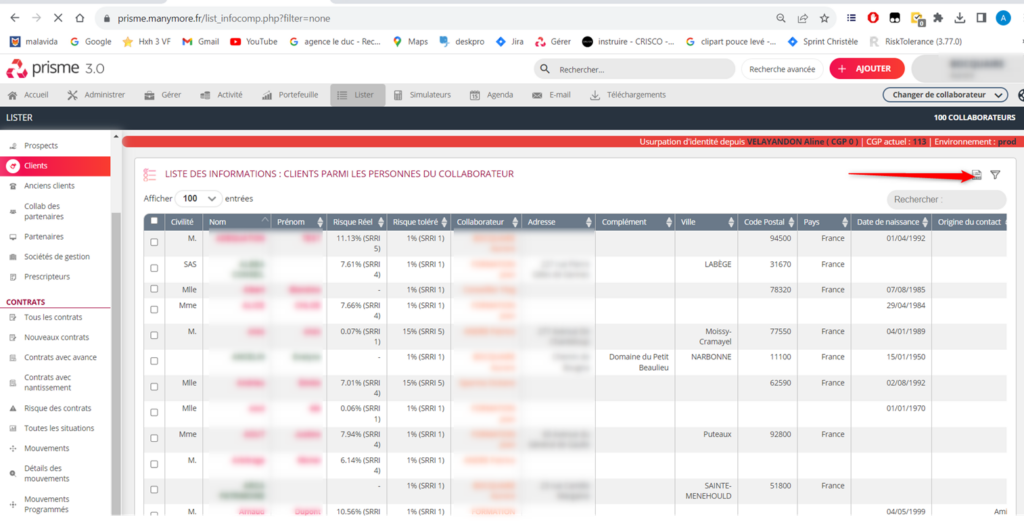This screenshot has width=1024, height=523.
Task: Open the filter funnel icon
Action: pos(995,175)
